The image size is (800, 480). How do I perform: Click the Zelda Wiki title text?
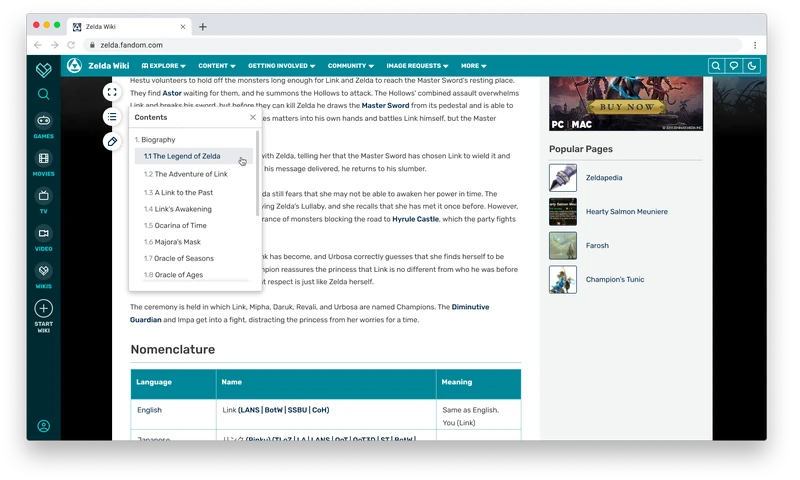click(109, 66)
